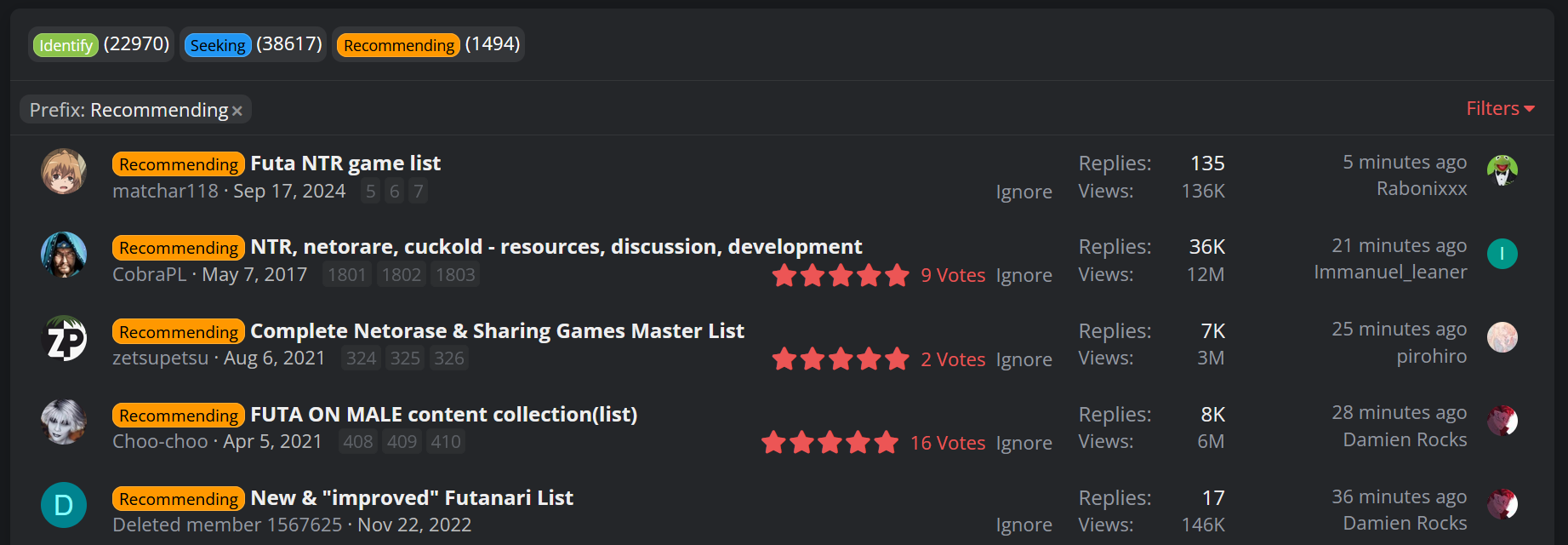This screenshot has height=545, width=1568.
Task: Filter threads by Identify prefix
Action: 66,45
